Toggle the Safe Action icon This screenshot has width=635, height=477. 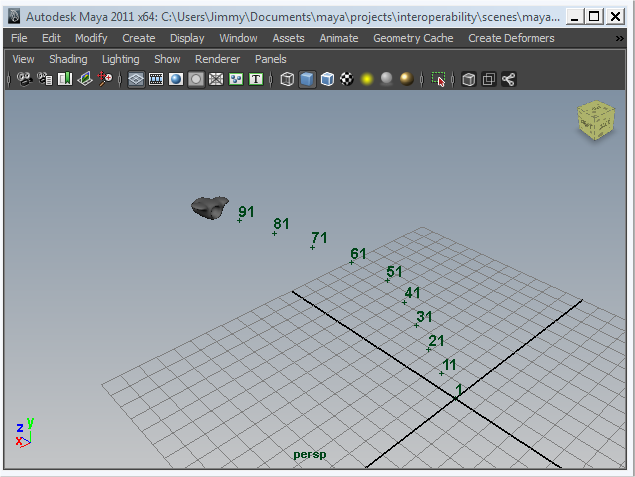[236, 79]
